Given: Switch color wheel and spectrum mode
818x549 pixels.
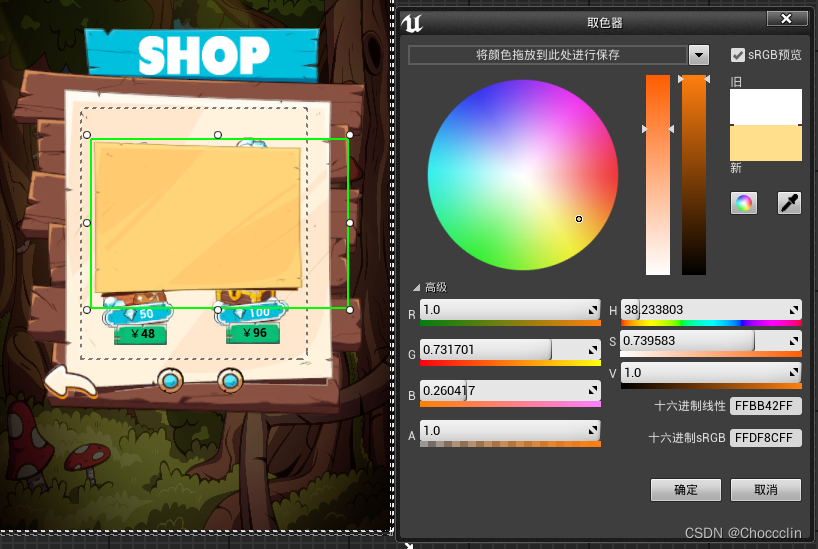Looking at the screenshot, I should 744,202.
